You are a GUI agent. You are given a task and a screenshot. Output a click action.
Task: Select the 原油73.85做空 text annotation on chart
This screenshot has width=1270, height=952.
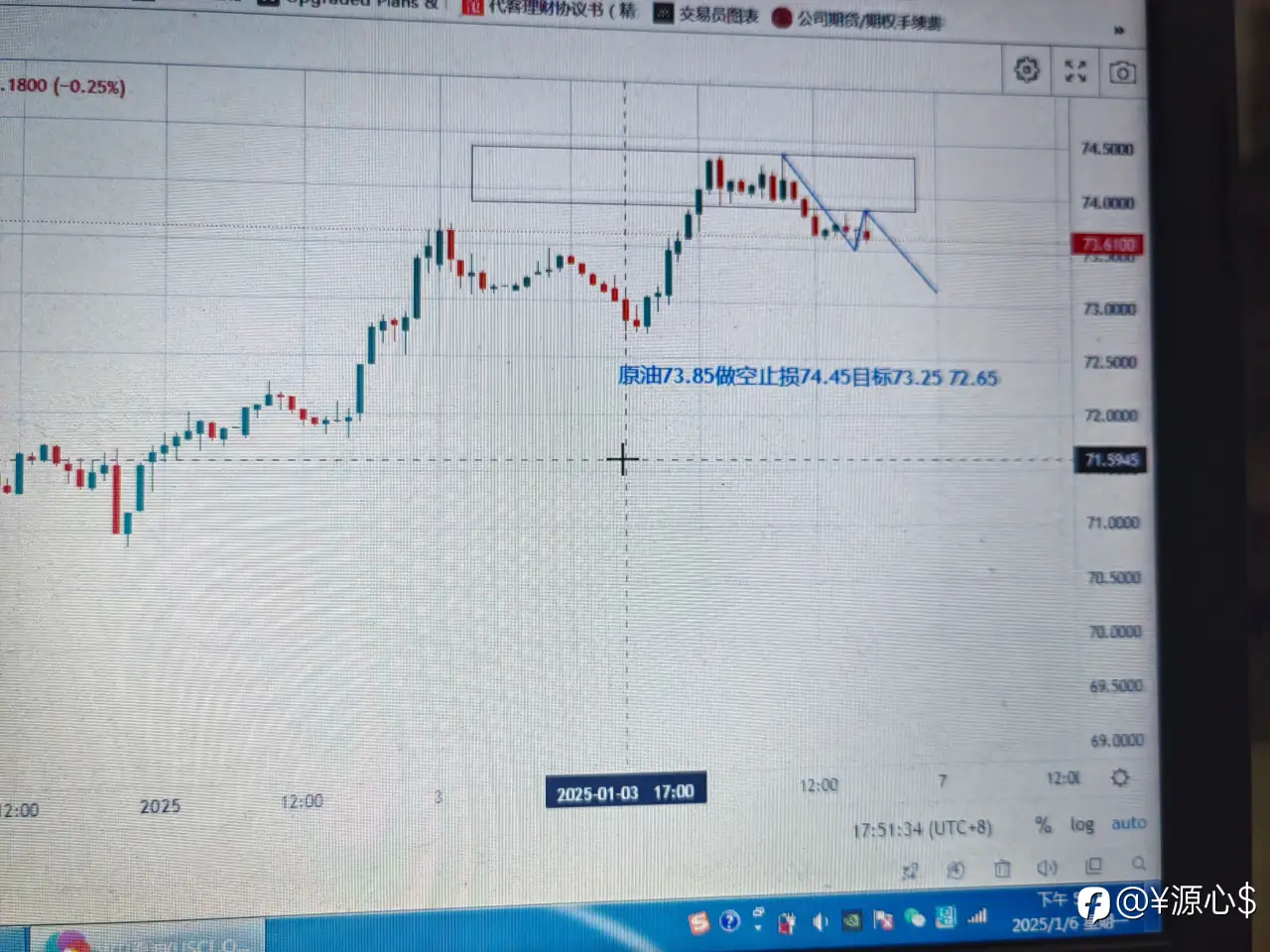click(808, 376)
